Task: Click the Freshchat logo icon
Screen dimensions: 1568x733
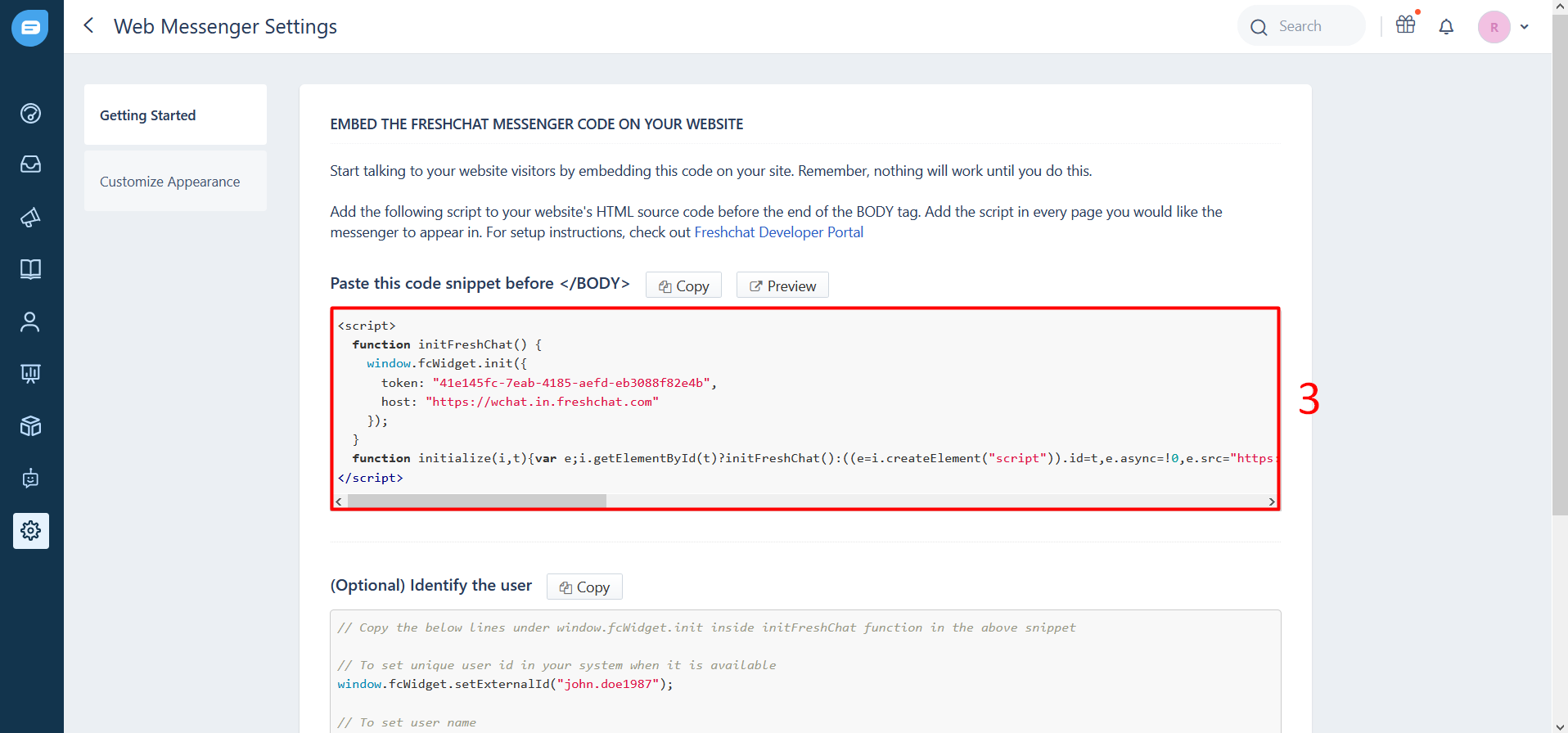Action: pyautogui.click(x=30, y=28)
